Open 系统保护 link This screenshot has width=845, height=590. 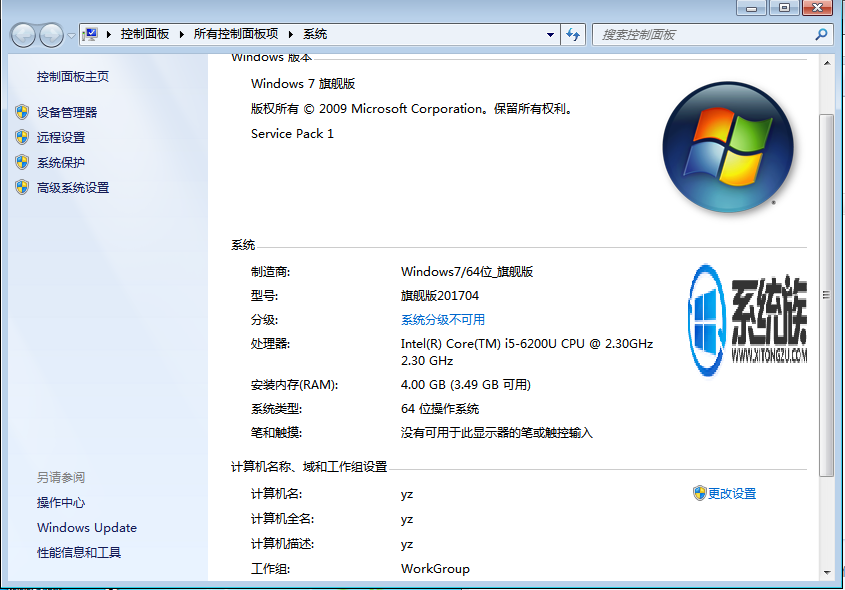point(61,163)
